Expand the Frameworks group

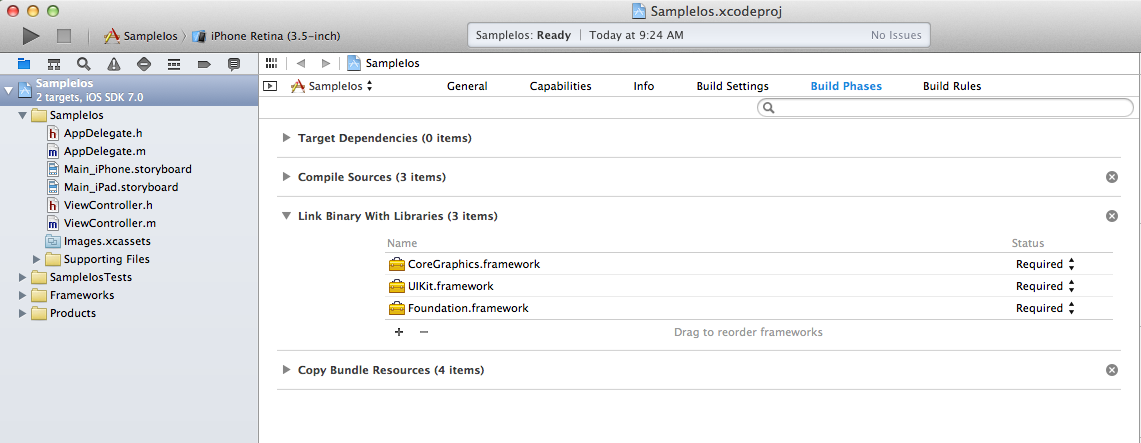tap(23, 295)
